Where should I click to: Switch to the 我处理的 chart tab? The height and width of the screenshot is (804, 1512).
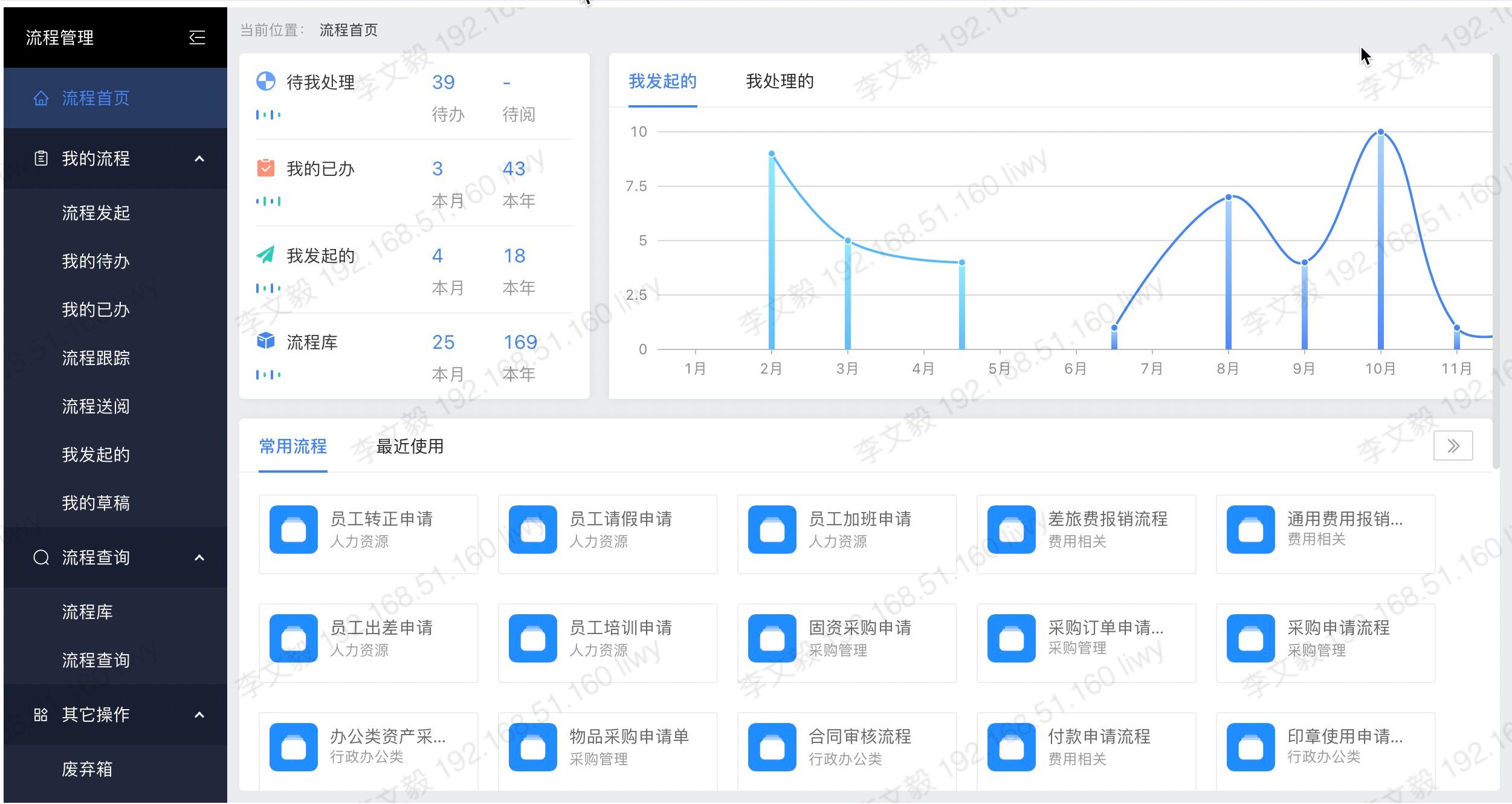780,81
